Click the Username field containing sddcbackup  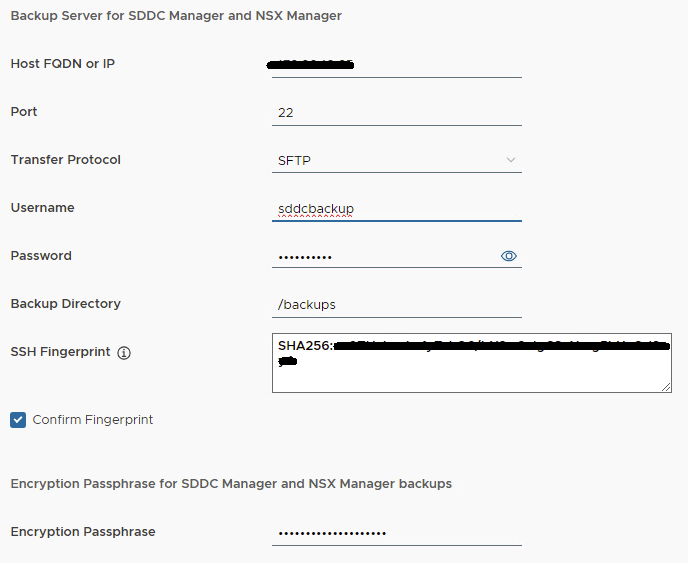[x=396, y=209]
